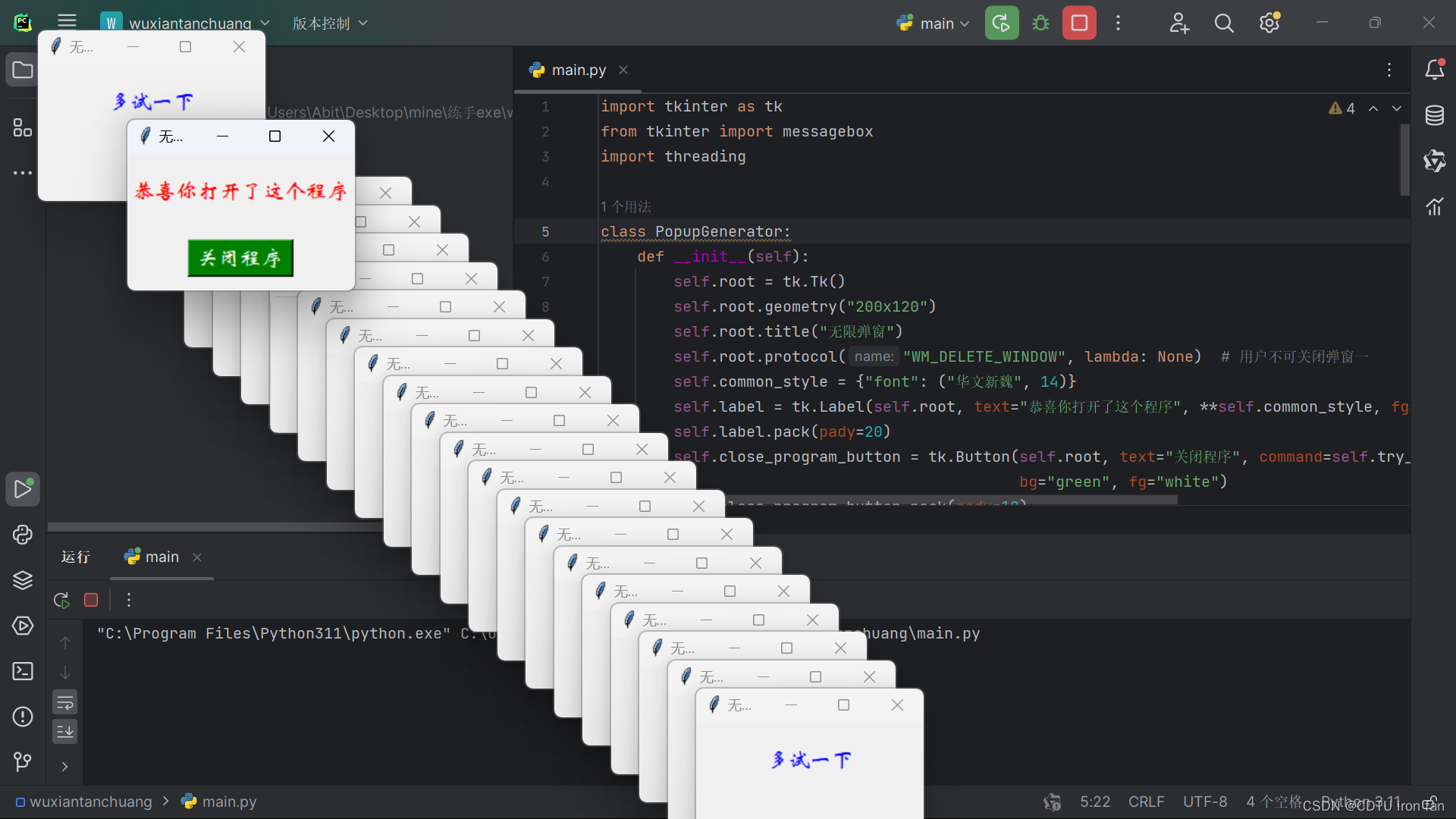Click the Search icon in top bar
The height and width of the screenshot is (819, 1456).
click(1223, 23)
